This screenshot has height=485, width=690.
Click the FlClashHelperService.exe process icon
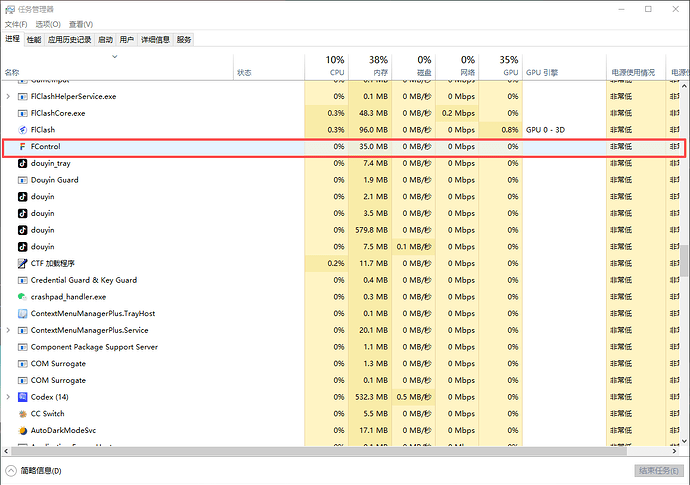22,96
